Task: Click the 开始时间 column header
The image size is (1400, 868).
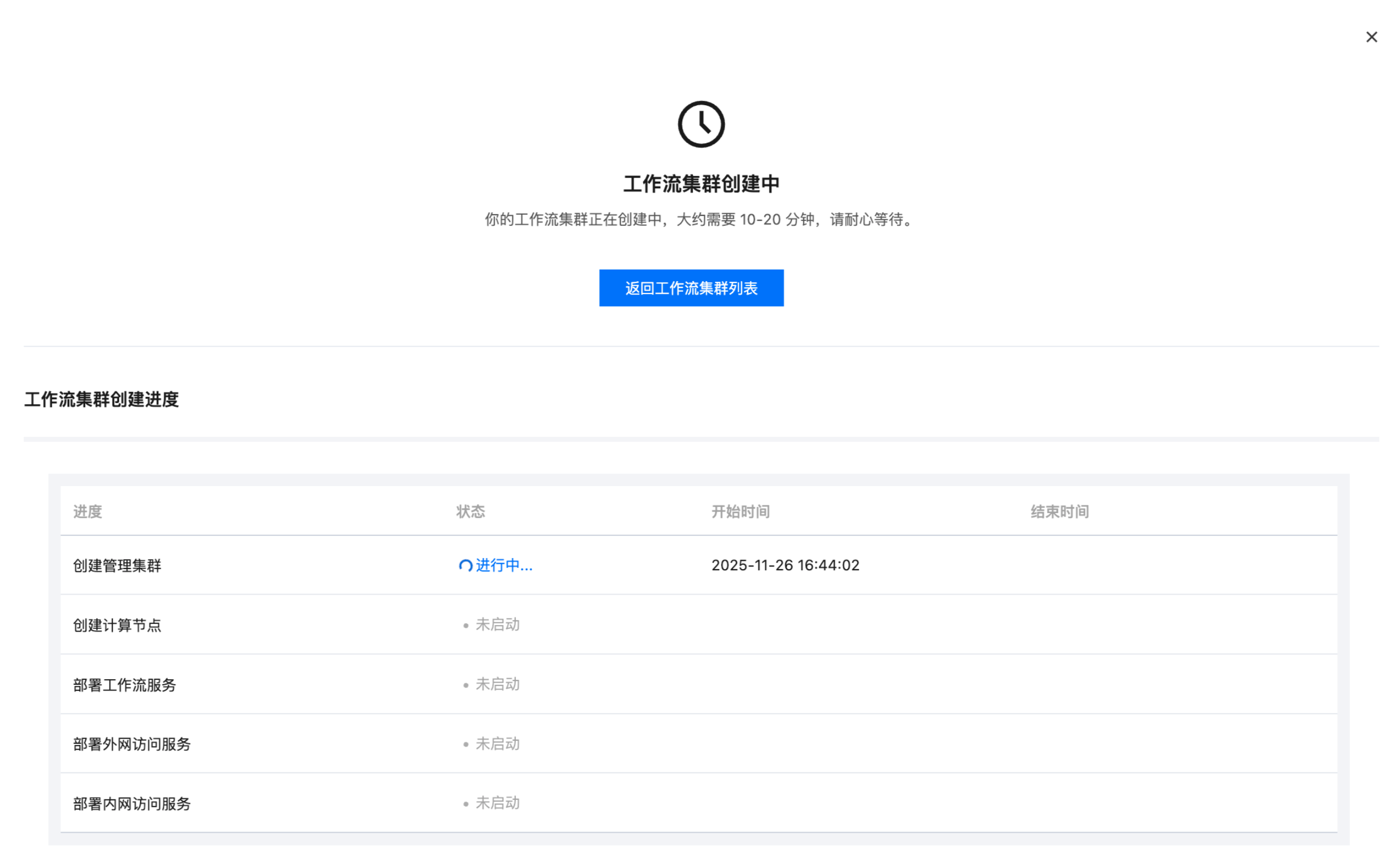Action: [x=740, y=512]
